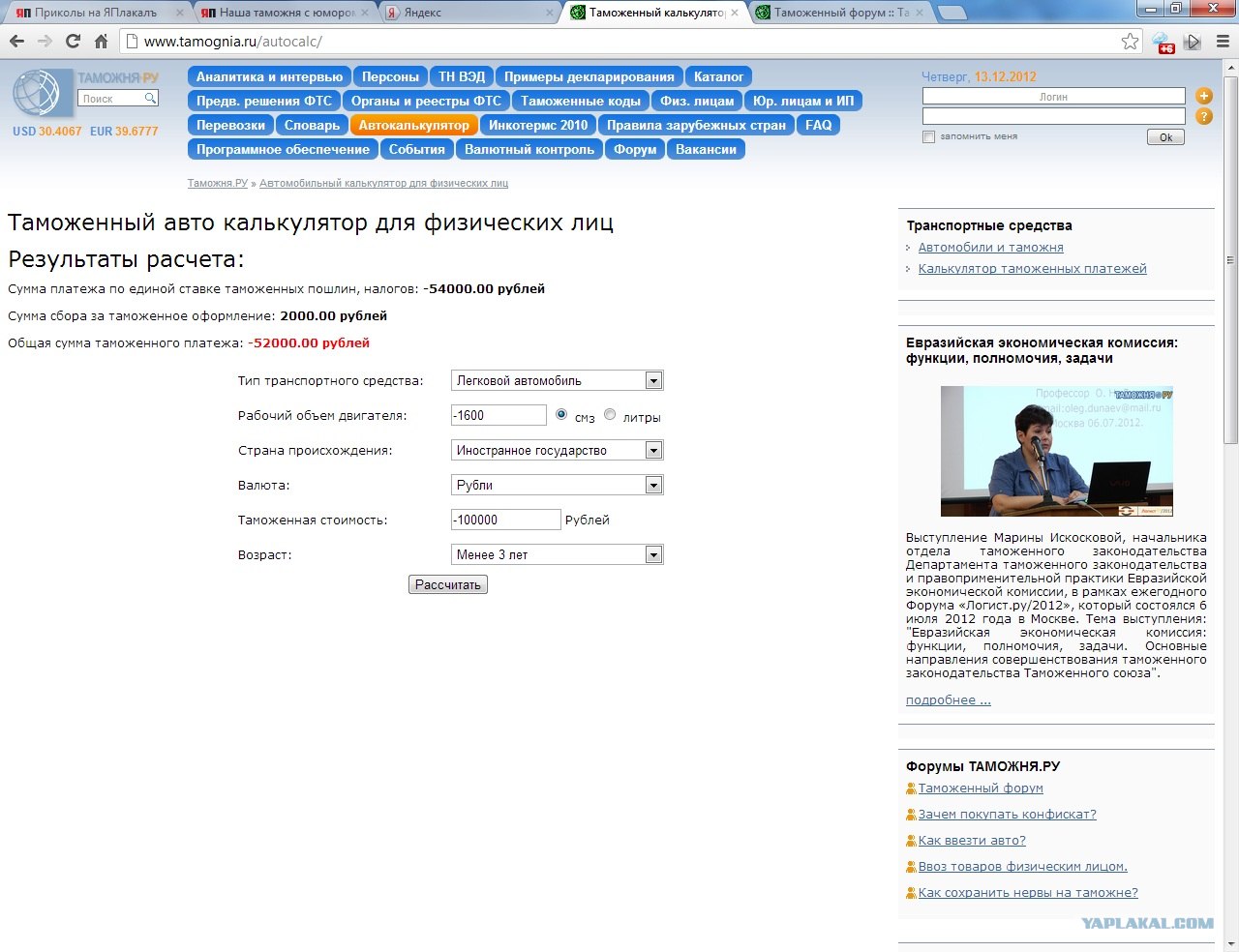Click the Таможенная стоимость input field
The width and height of the screenshot is (1239, 952).
tap(505, 521)
